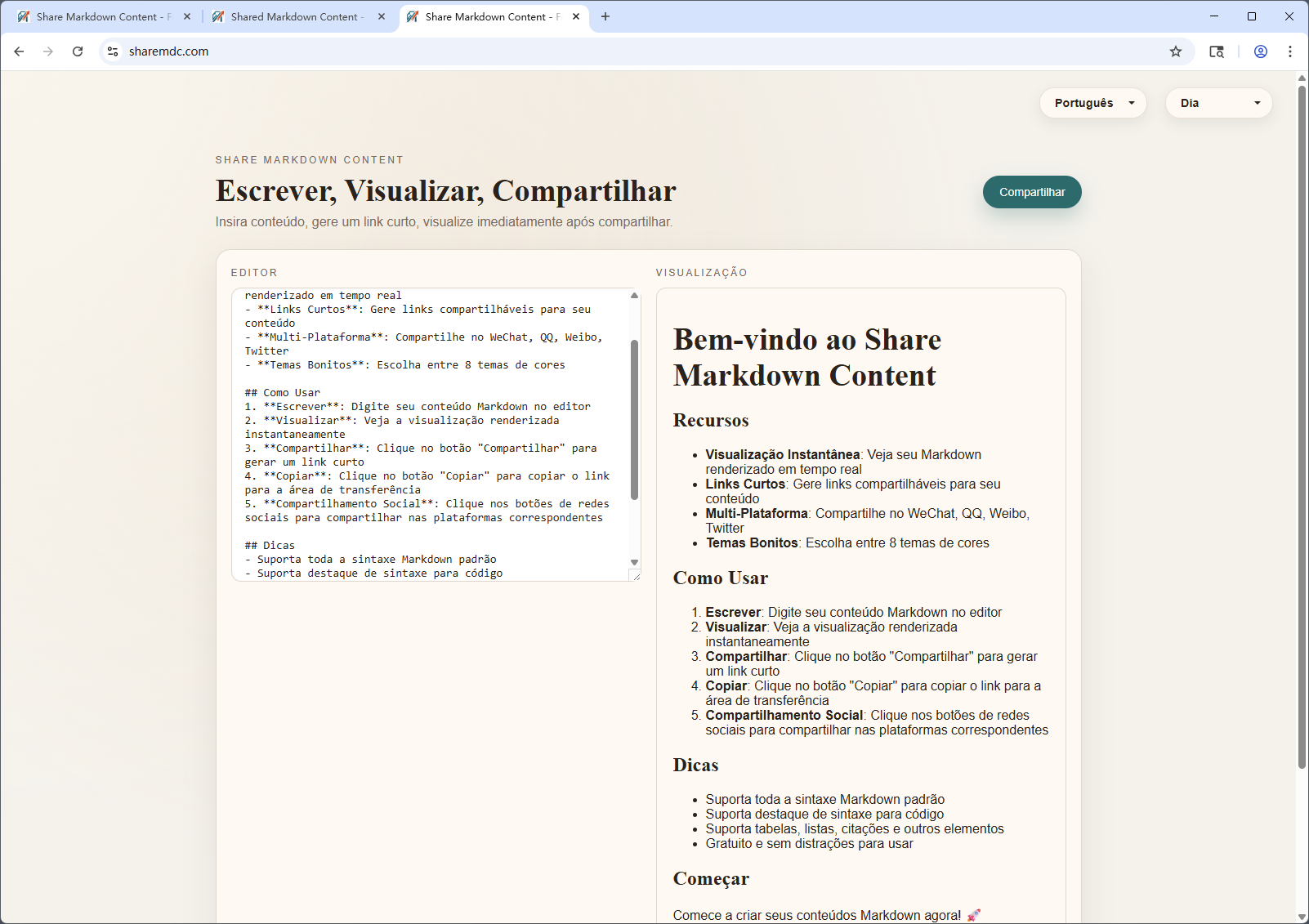The image size is (1309, 924).
Task: Click the back navigation arrow
Action: [x=19, y=51]
